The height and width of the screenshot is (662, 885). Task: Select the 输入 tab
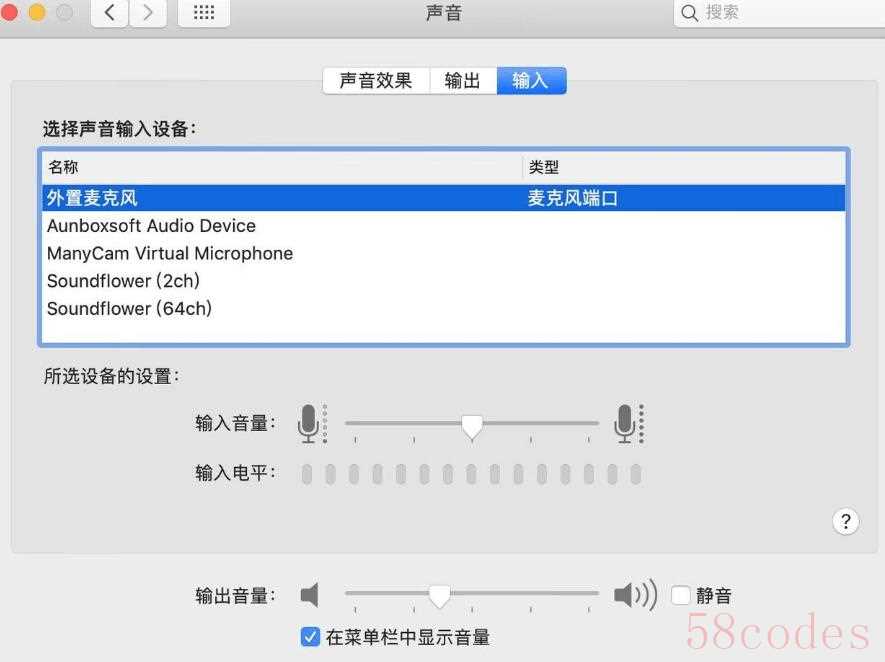[x=531, y=81]
